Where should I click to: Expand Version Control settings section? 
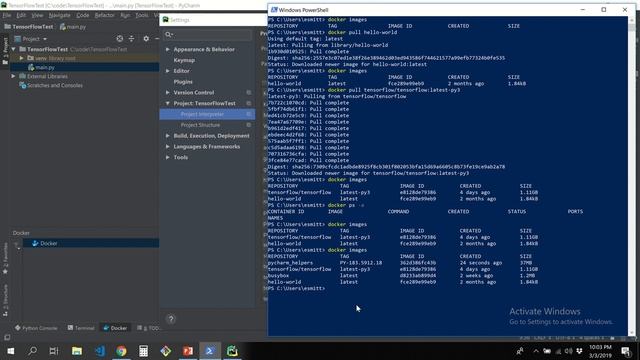168,93
